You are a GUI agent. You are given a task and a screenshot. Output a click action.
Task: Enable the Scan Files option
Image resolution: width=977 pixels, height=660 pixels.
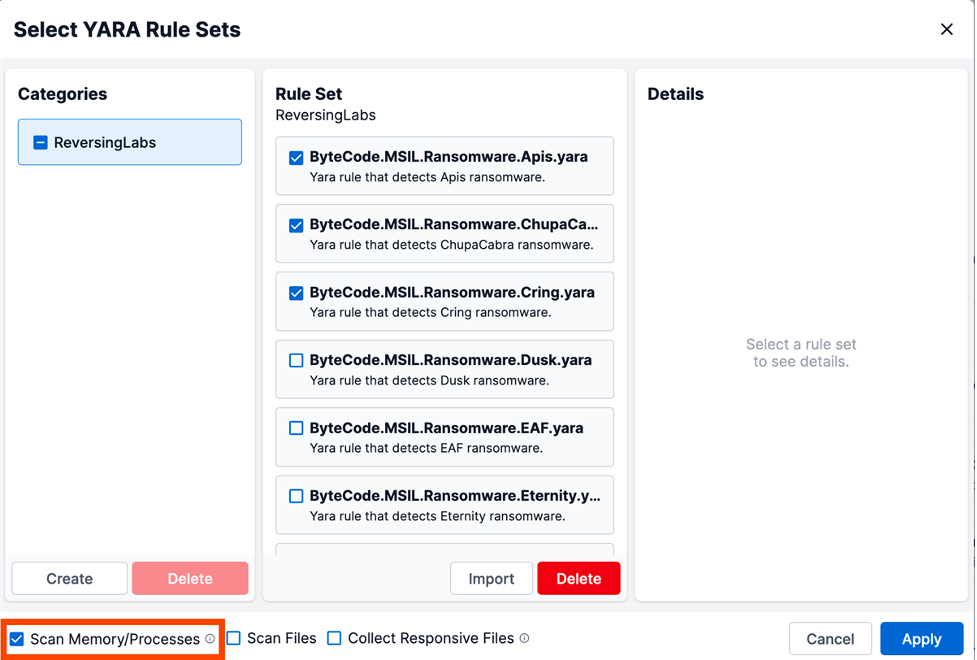[231, 638]
